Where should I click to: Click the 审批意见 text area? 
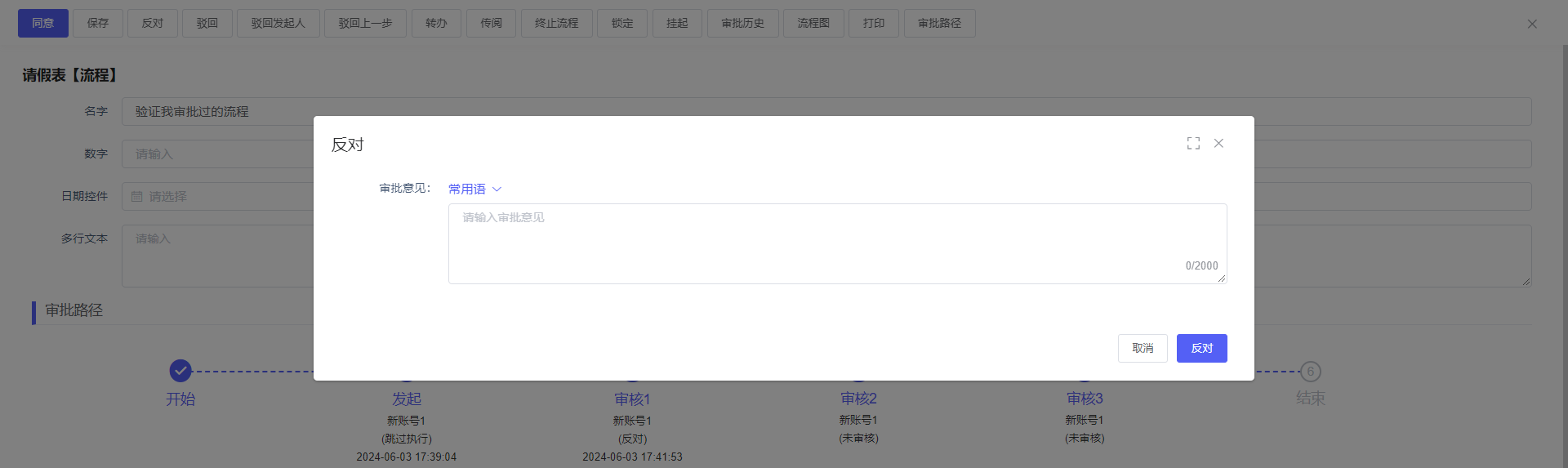point(836,243)
